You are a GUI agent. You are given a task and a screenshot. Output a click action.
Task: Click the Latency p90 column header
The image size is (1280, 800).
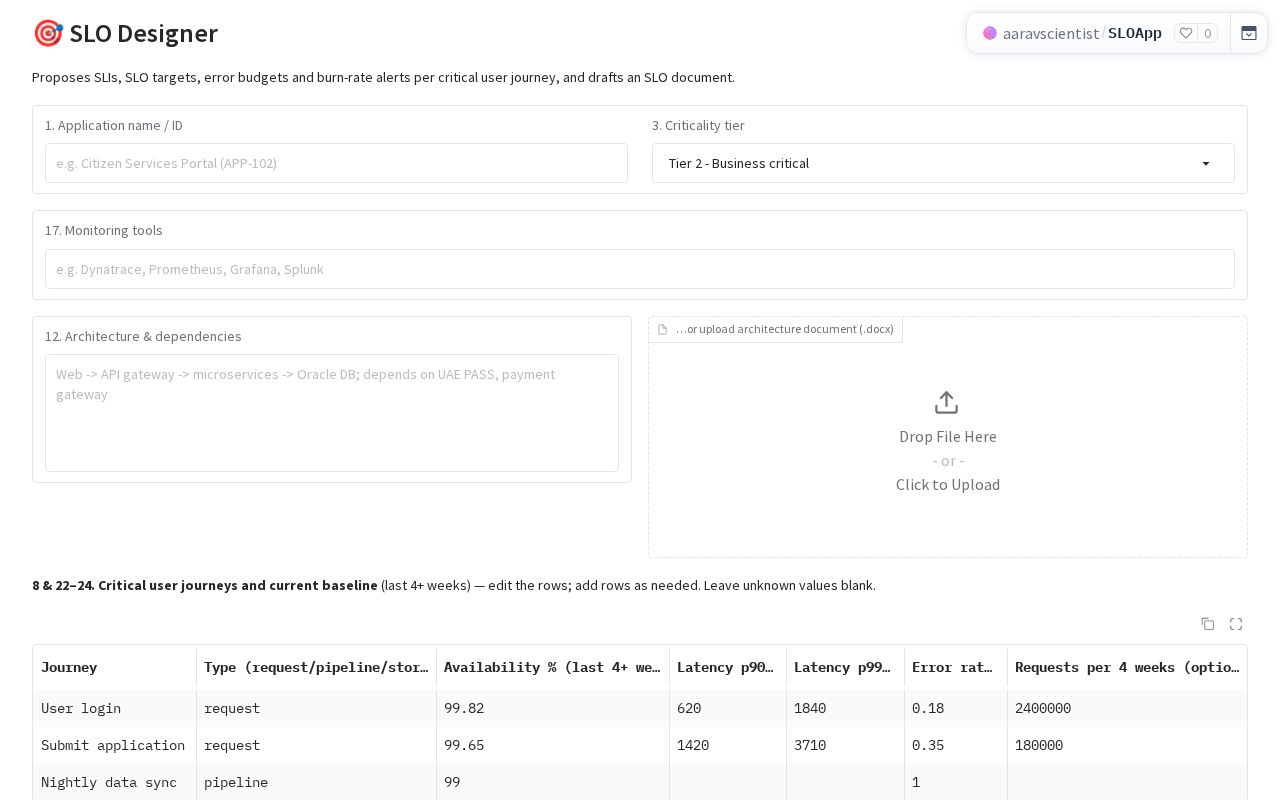(728, 667)
